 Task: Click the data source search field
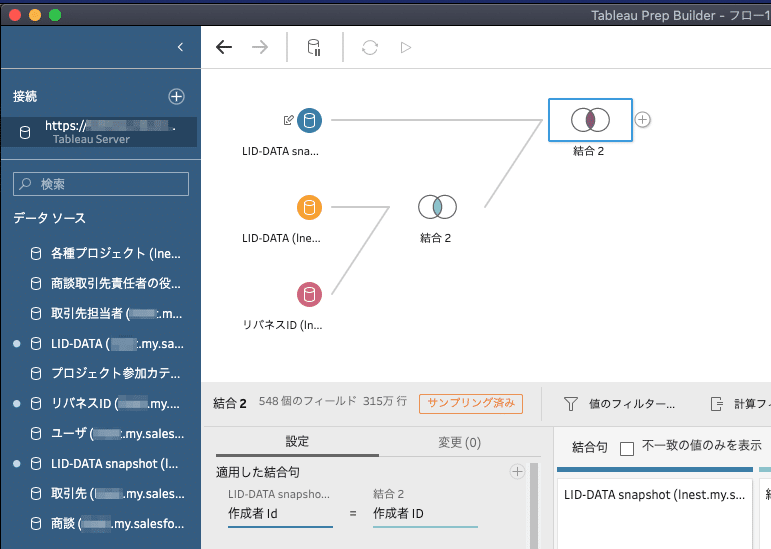(101, 184)
